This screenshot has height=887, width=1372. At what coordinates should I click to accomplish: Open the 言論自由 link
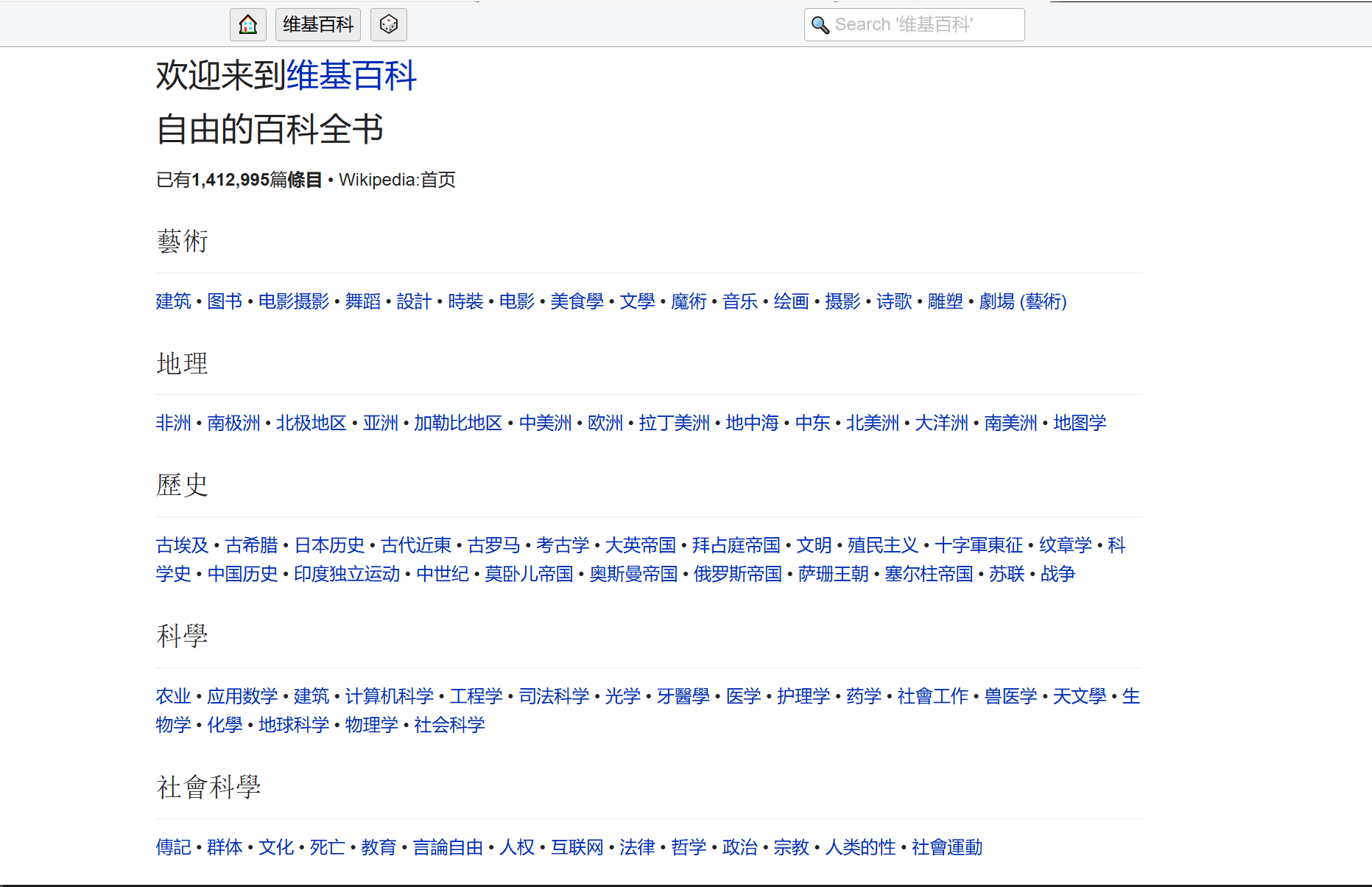[448, 847]
